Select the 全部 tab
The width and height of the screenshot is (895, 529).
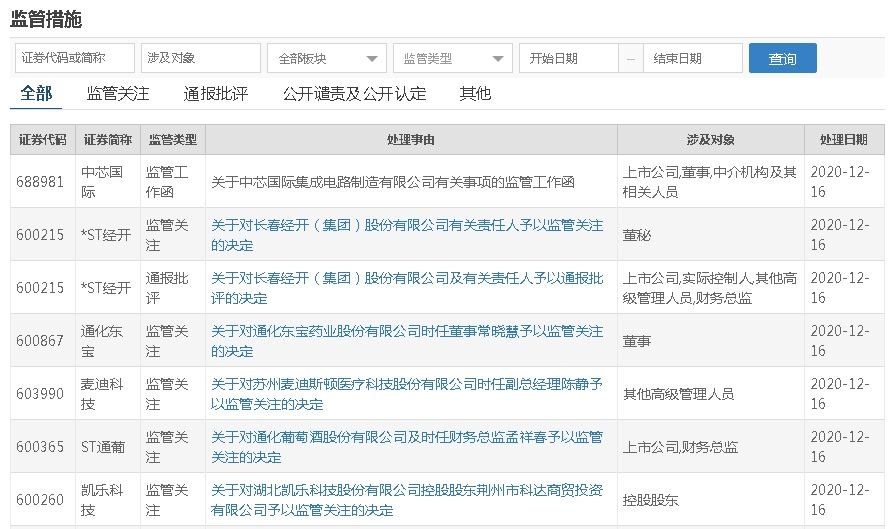36,93
